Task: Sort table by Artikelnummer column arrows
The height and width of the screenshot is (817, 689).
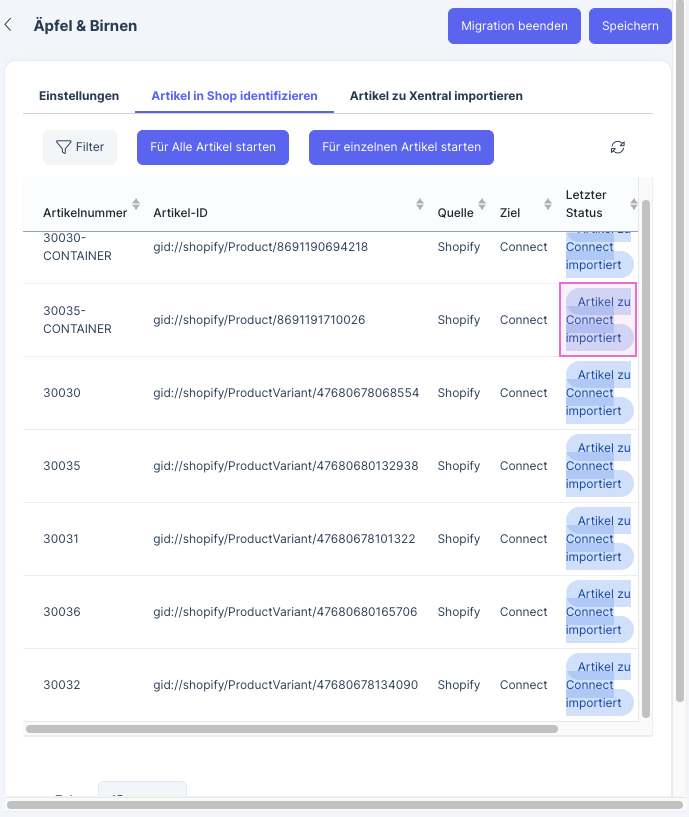Action: pos(136,204)
